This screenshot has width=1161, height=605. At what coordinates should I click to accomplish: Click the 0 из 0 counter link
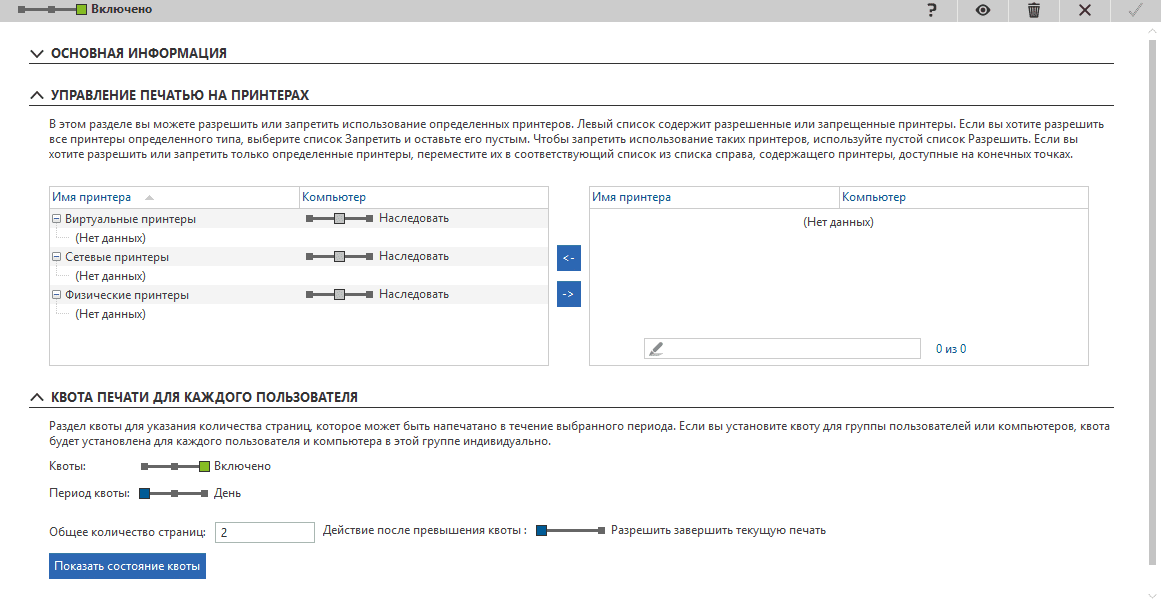pos(951,349)
